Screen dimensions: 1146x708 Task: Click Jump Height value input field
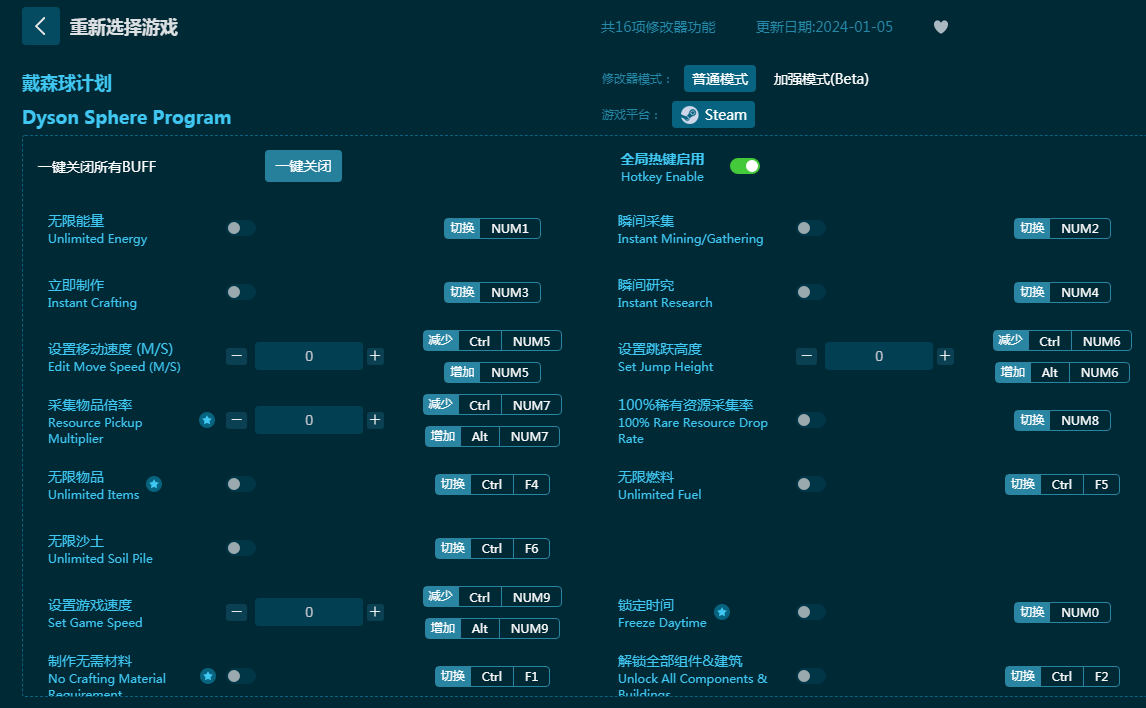[x=879, y=356]
